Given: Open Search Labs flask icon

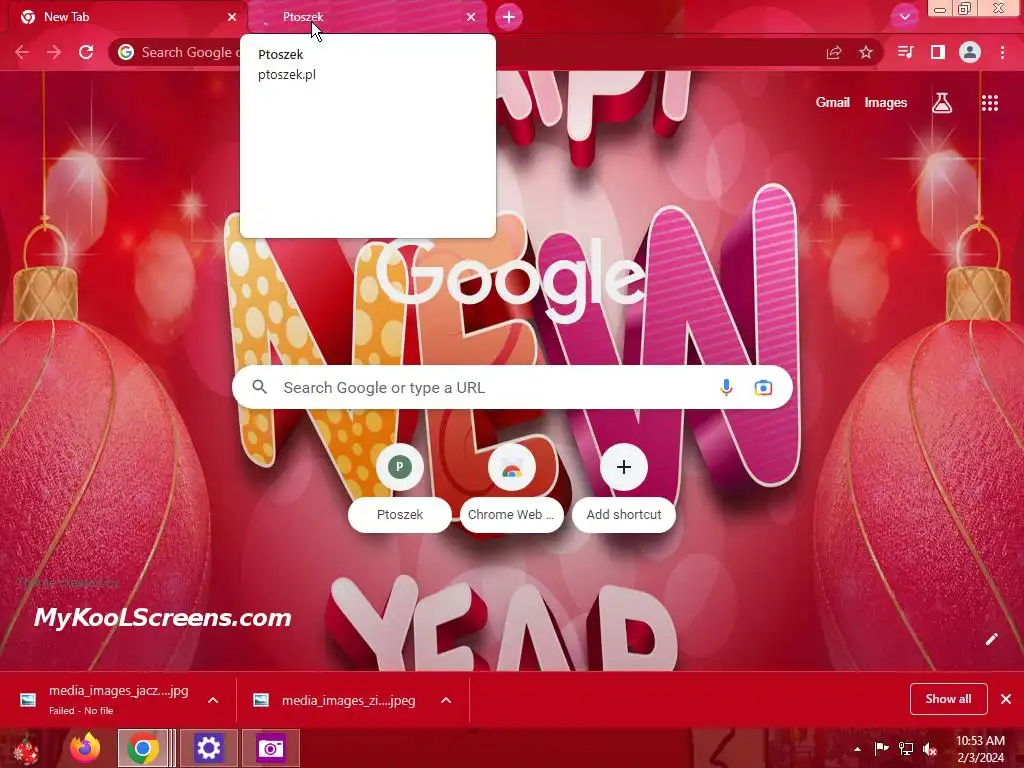Looking at the screenshot, I should [x=942, y=103].
